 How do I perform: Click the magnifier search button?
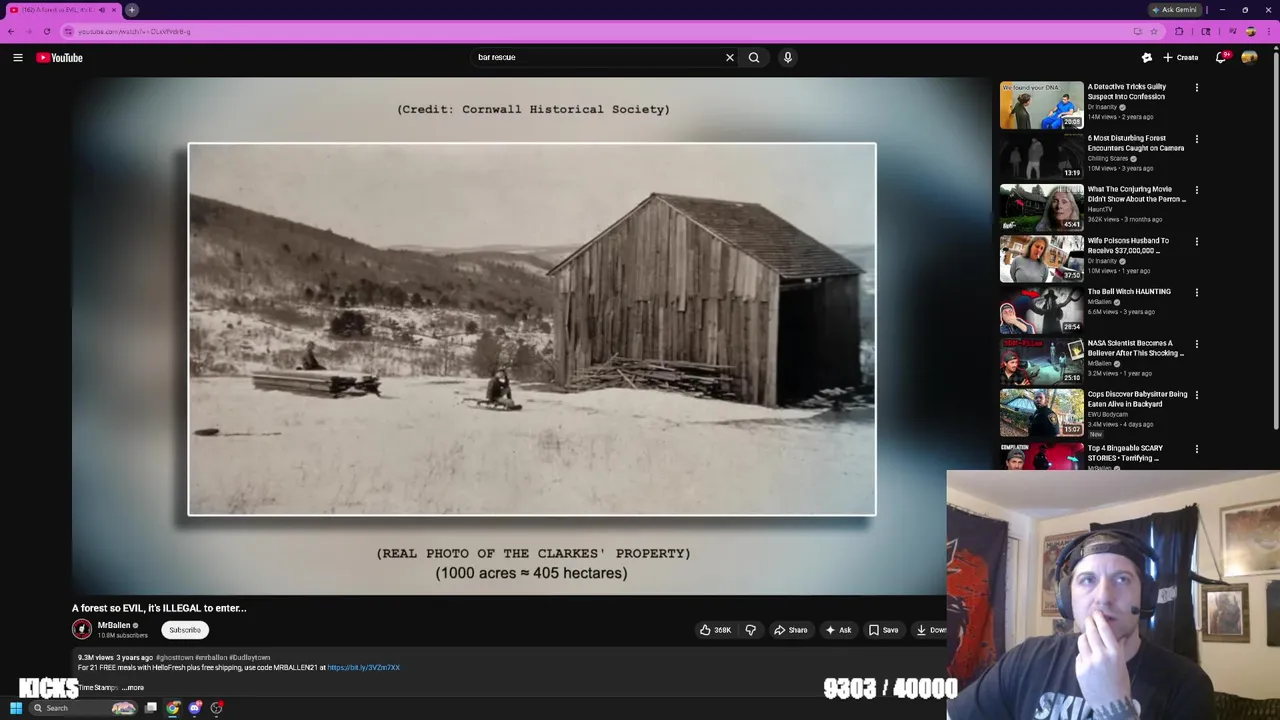pos(754,58)
